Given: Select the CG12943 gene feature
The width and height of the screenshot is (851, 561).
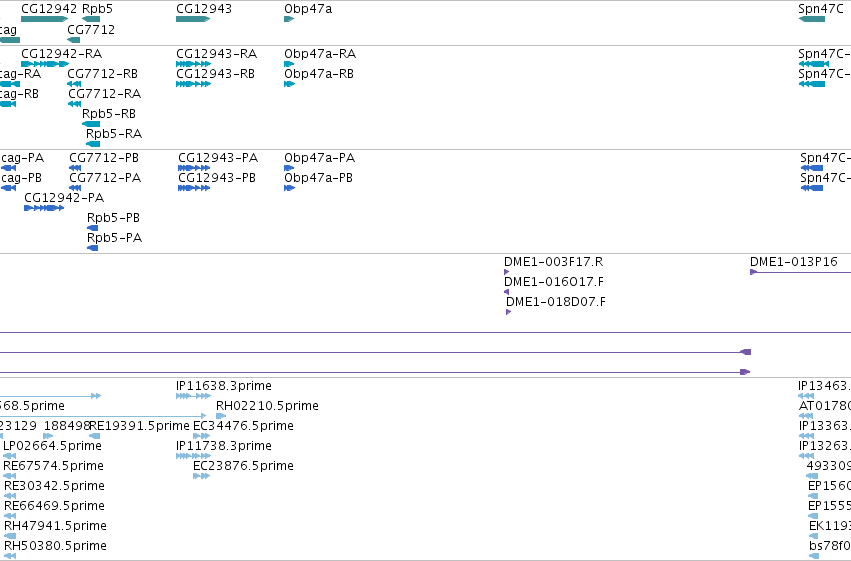Looking at the screenshot, I should [x=193, y=20].
